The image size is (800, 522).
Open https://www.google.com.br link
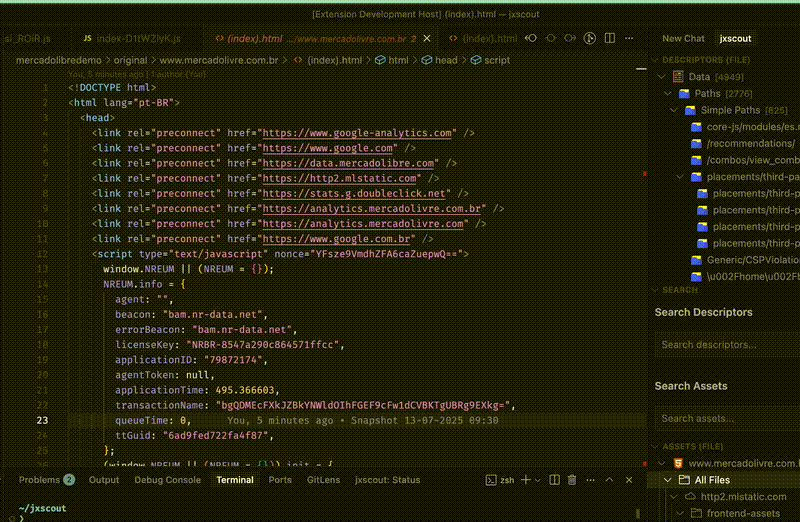[x=336, y=239]
